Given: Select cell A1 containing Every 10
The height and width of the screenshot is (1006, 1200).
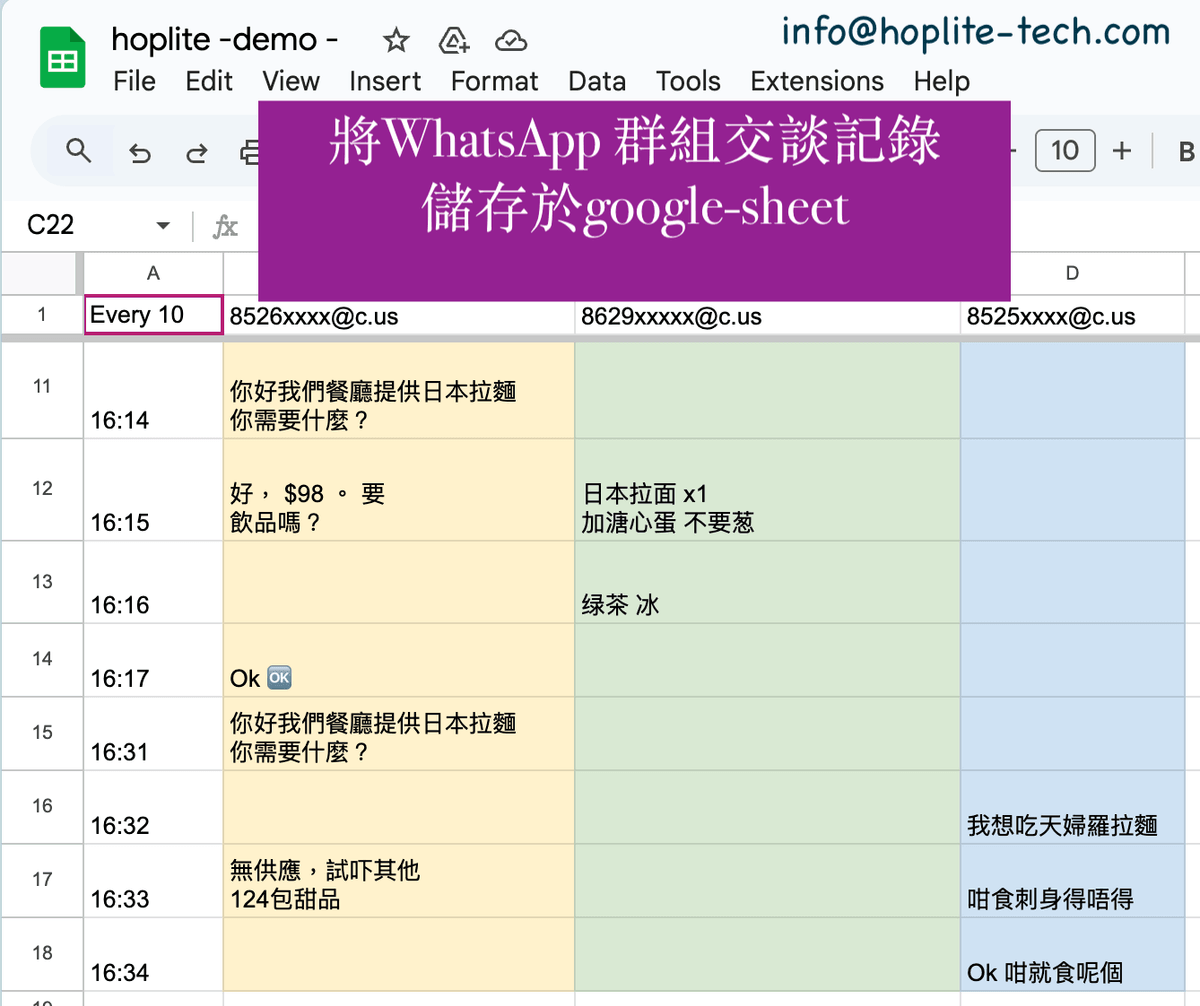Looking at the screenshot, I should [153, 315].
